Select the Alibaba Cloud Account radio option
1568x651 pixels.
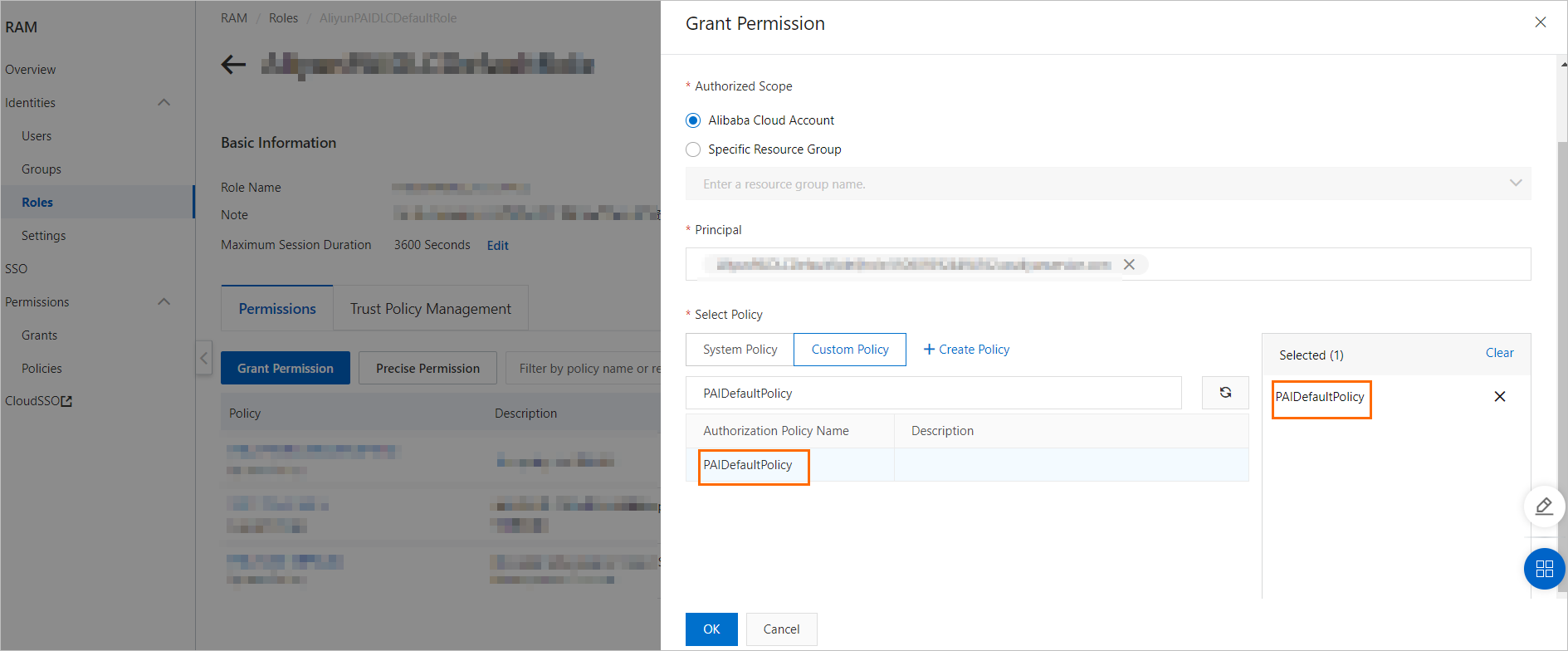coord(693,120)
